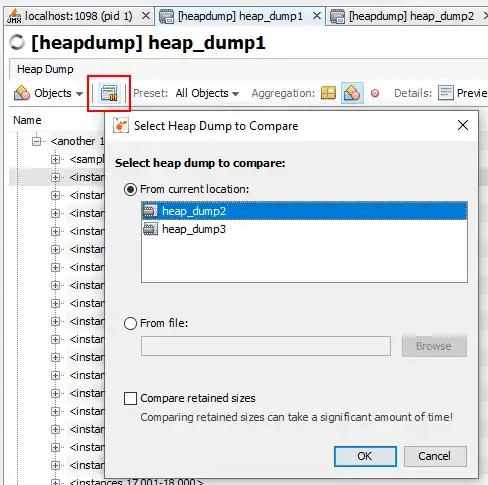The height and width of the screenshot is (485, 488).
Task: Click the heap_dump3 file icon
Action: pyautogui.click(x=150, y=229)
